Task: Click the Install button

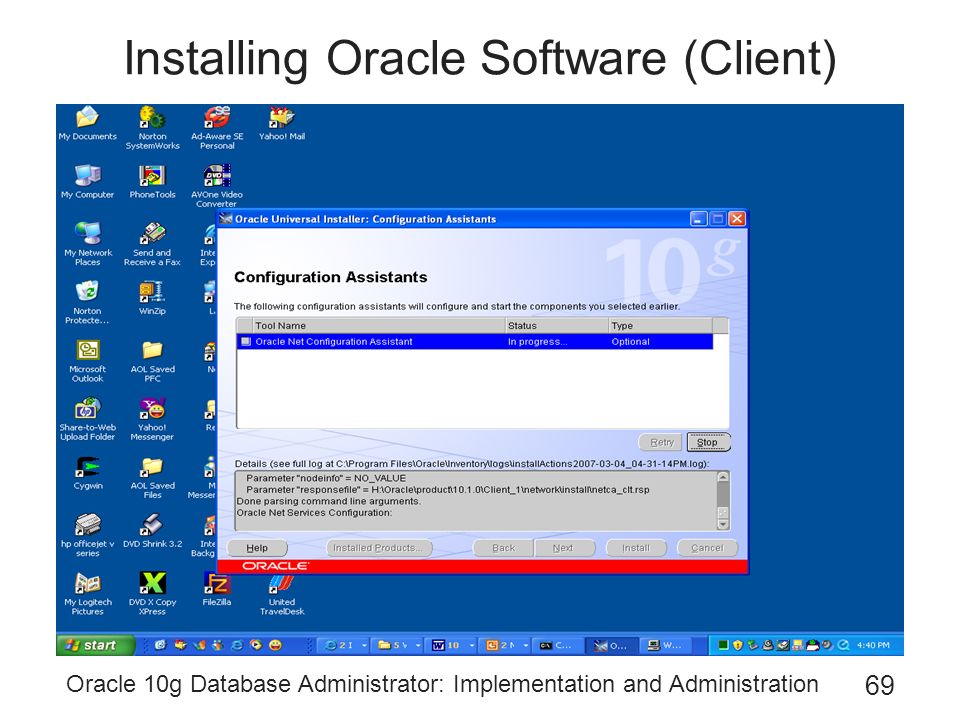Action: pos(636,548)
